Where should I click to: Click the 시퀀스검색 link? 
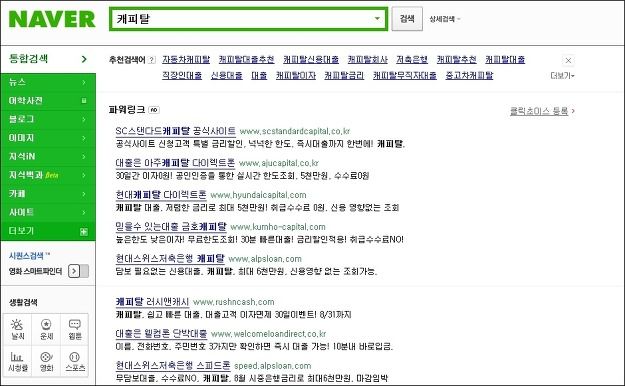(29, 256)
